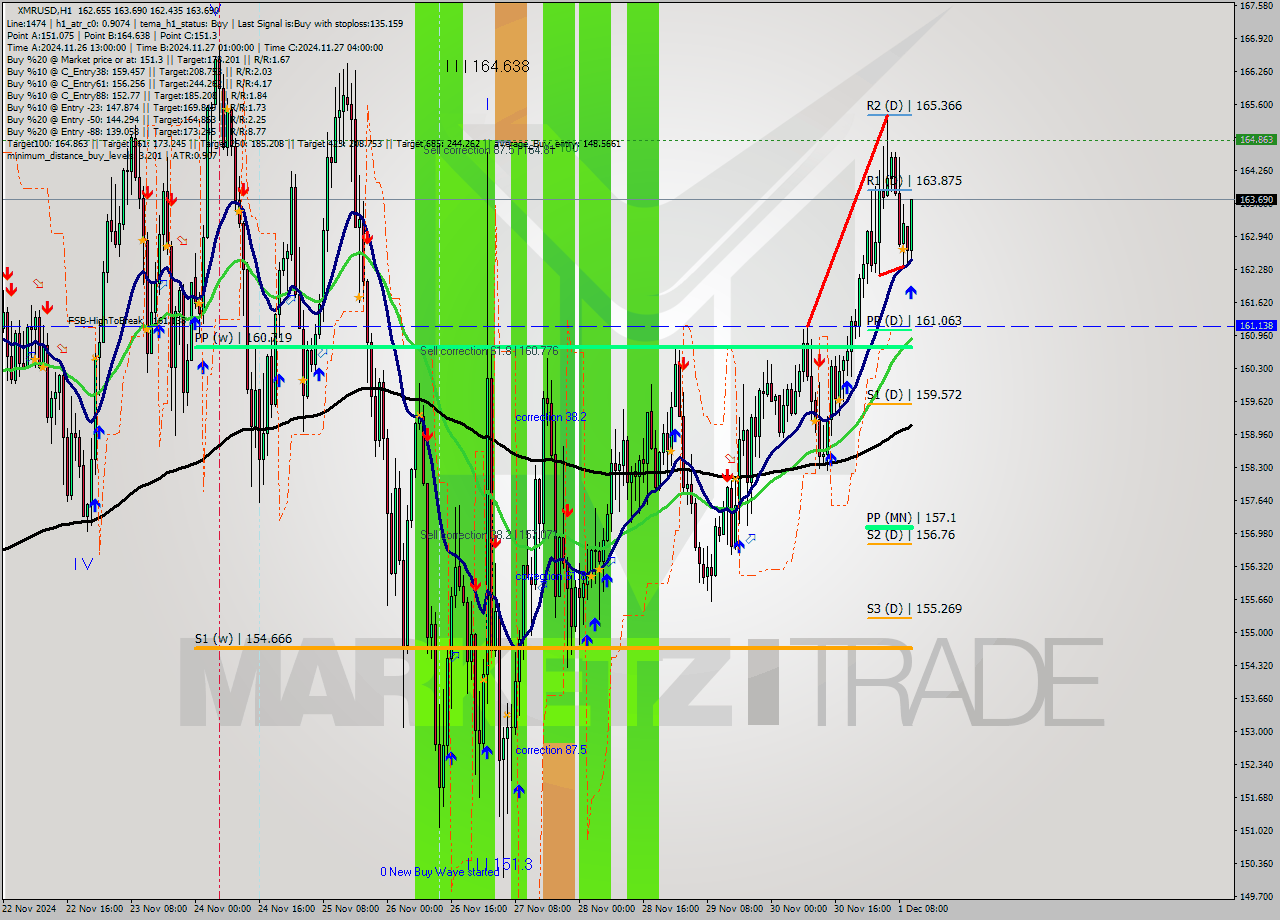The image size is (1280, 920).
Task: Select the S1 (D) | 159.572 support label
Action: coord(914,395)
